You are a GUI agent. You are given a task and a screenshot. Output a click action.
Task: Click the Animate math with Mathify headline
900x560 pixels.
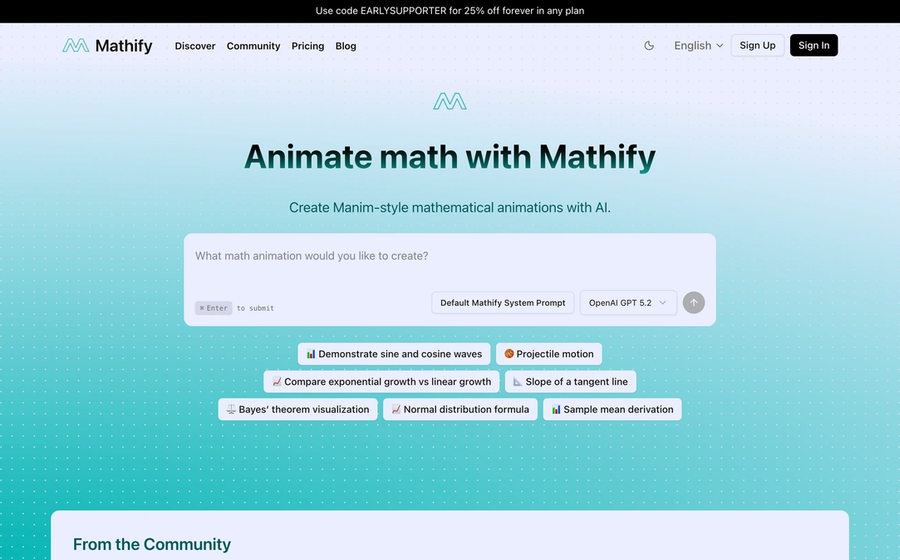pyautogui.click(x=449, y=157)
